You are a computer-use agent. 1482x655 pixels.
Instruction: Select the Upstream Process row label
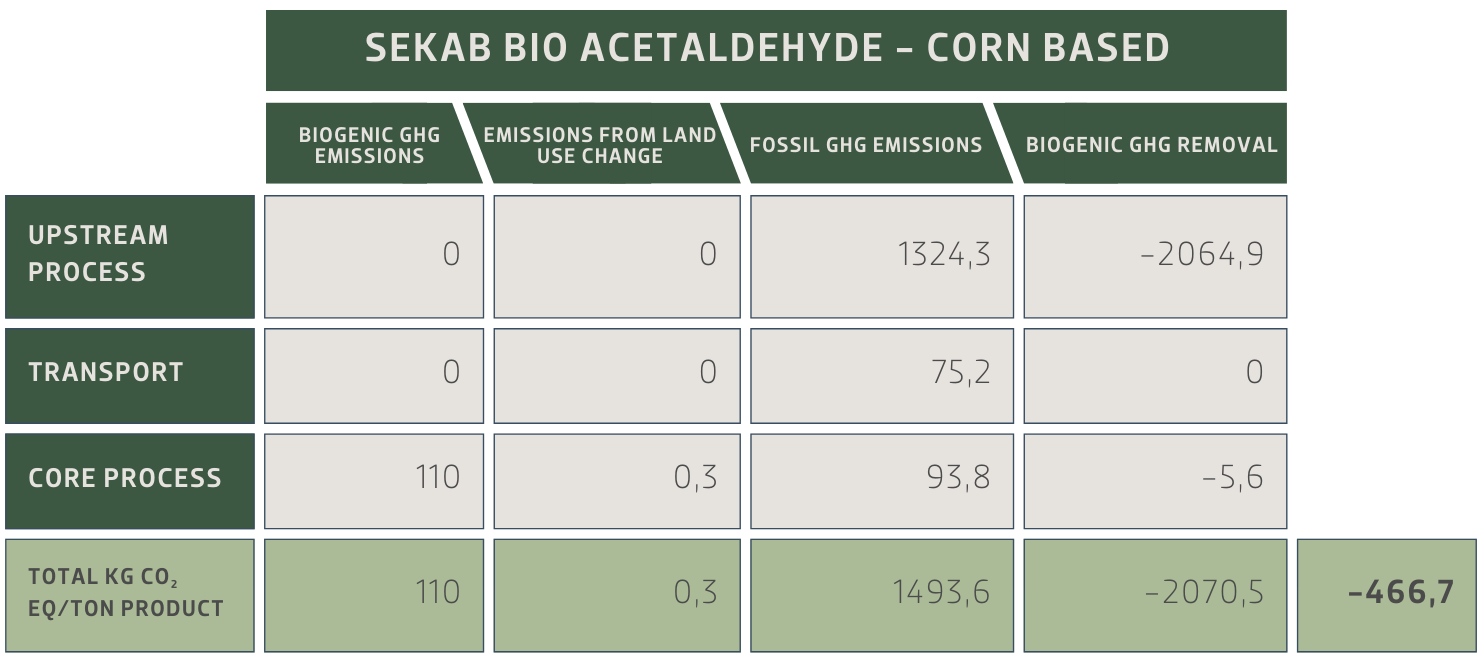coord(129,254)
